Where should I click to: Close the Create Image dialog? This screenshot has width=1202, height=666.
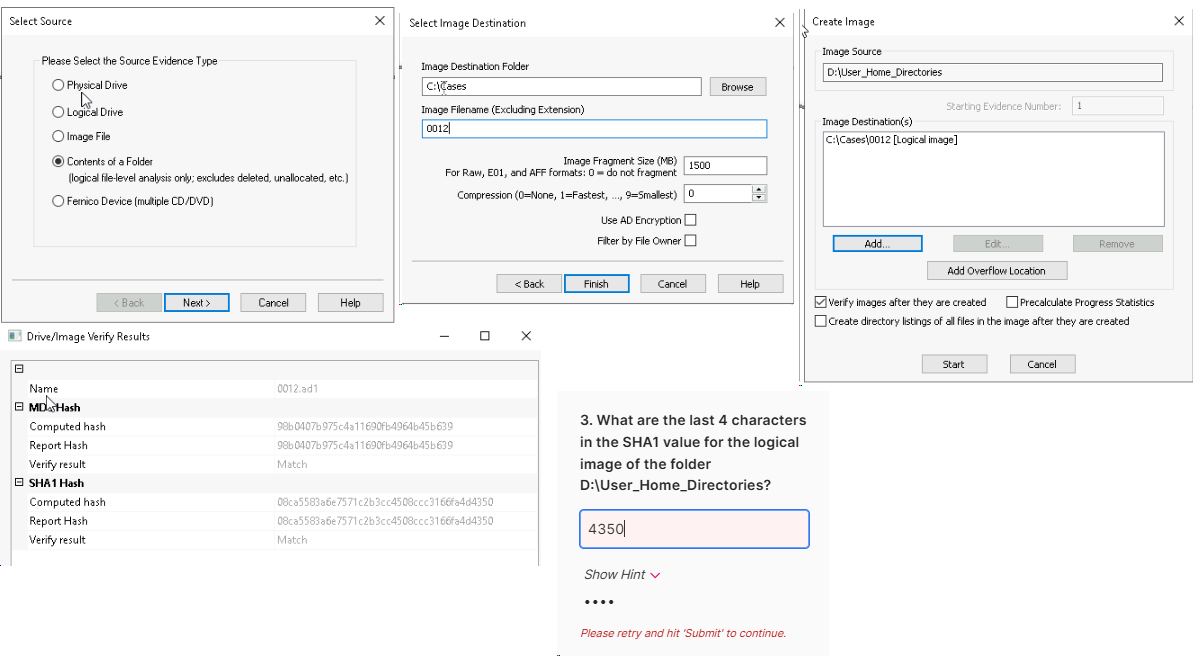pos(1177,21)
